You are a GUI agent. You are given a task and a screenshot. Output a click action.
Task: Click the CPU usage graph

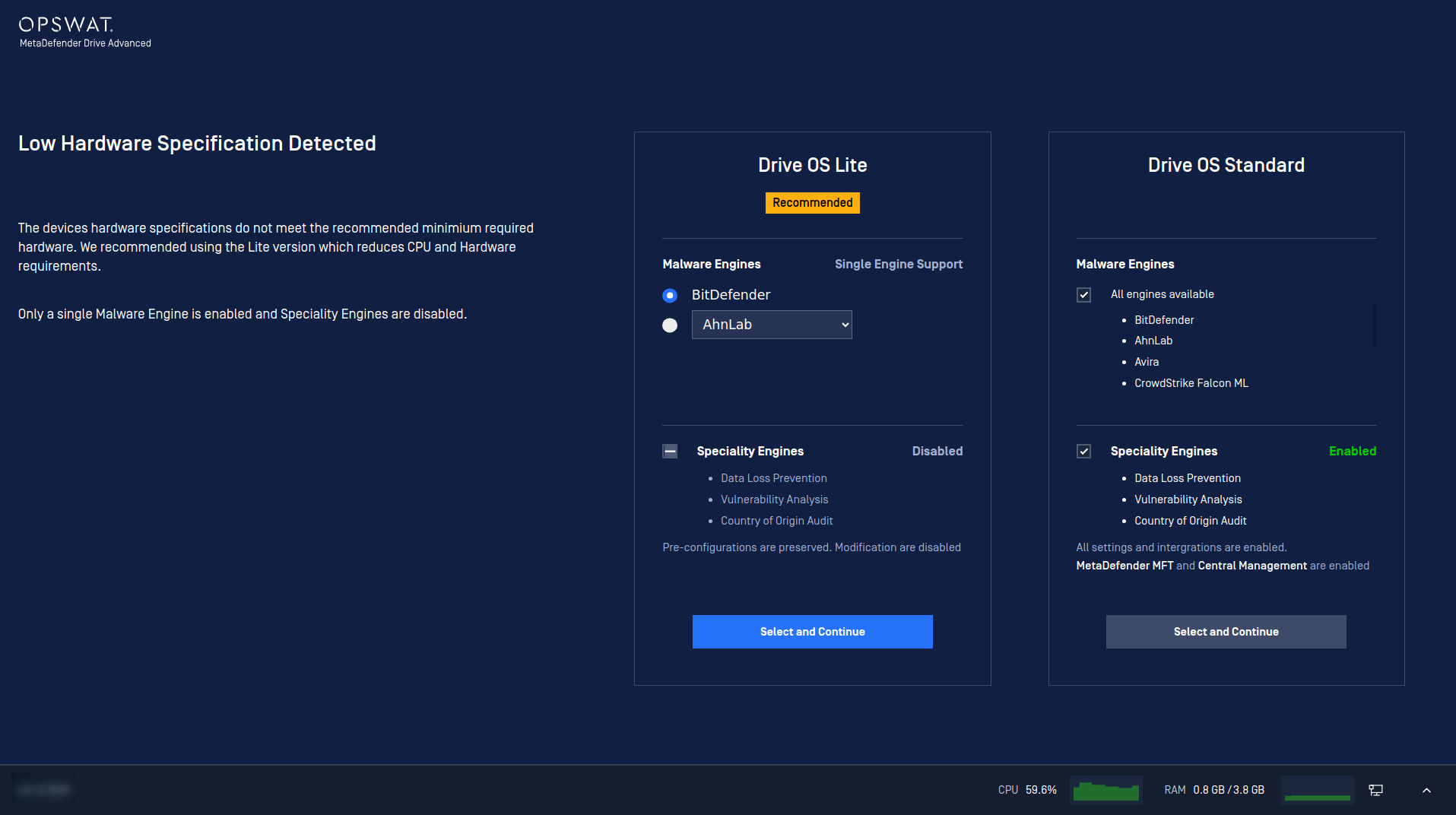[1106, 790]
